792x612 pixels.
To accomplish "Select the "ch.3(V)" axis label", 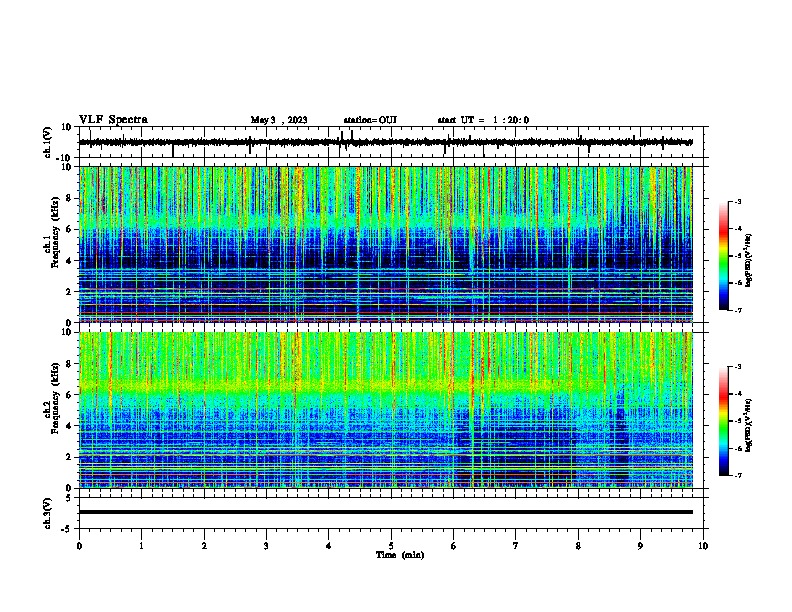I will pyautogui.click(x=48, y=514).
